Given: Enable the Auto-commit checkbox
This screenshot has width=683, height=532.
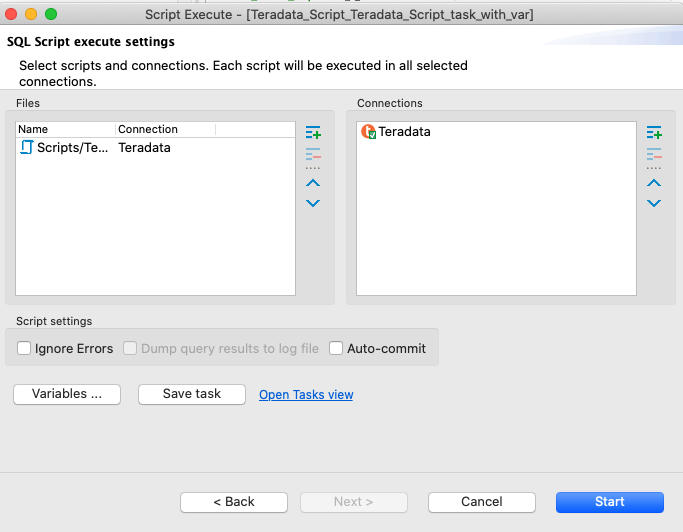Looking at the screenshot, I should coord(336,348).
